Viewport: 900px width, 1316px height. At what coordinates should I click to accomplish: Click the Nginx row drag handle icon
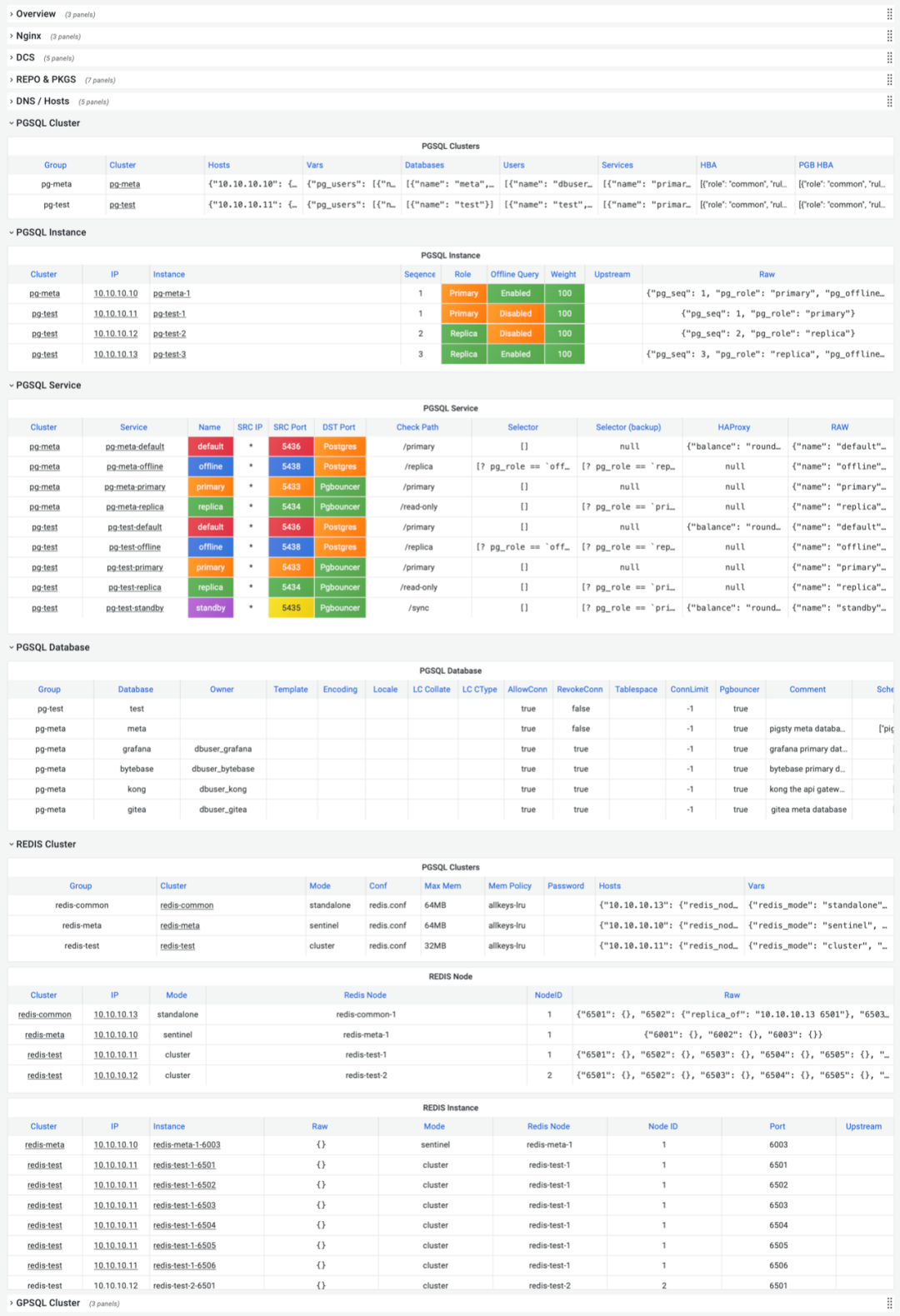coord(889,36)
